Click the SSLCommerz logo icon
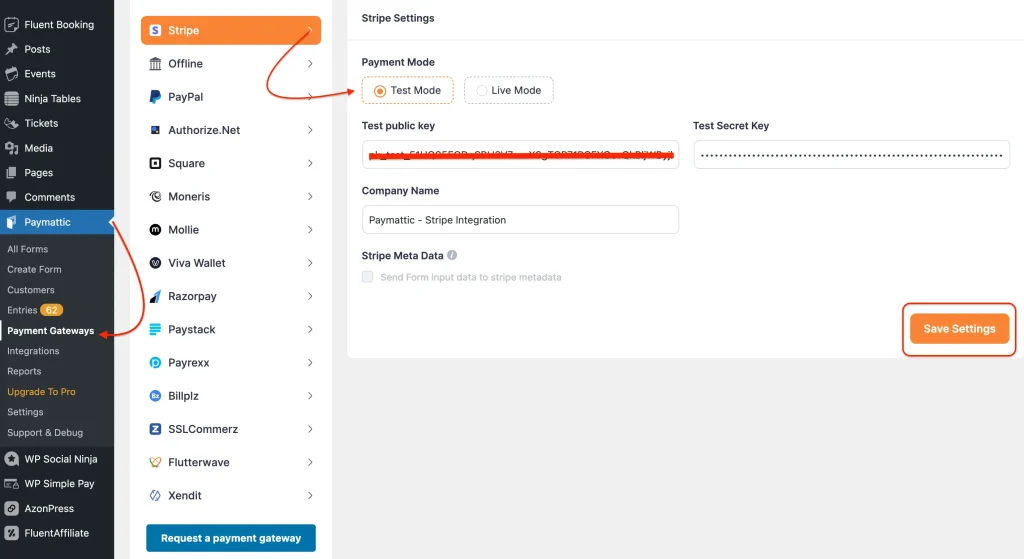 155,429
